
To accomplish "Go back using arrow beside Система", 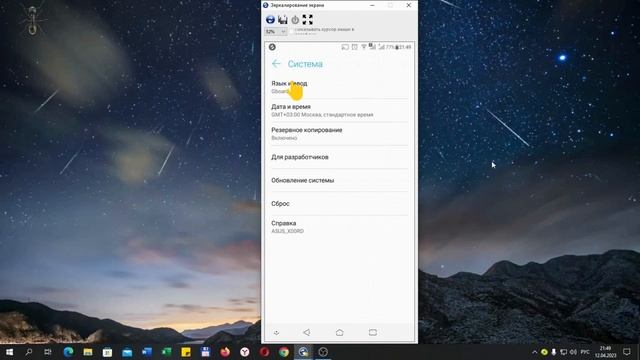I will point(276,64).
